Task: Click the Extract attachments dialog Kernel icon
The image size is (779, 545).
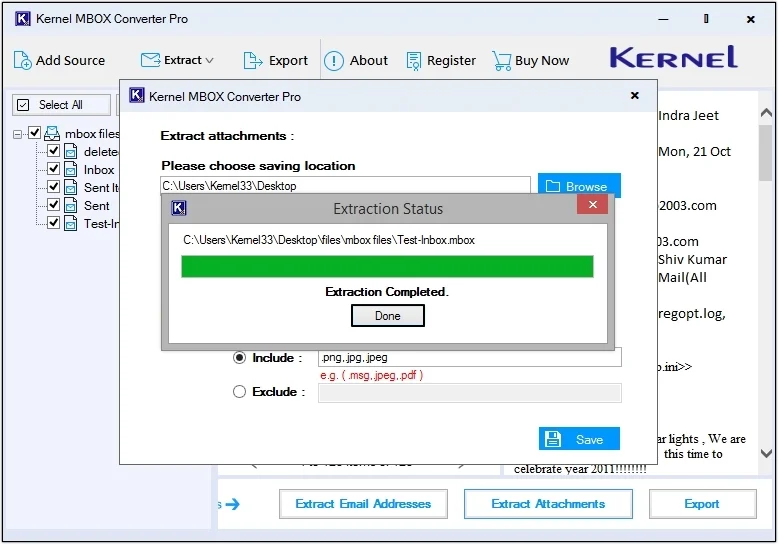Action: pos(137,95)
